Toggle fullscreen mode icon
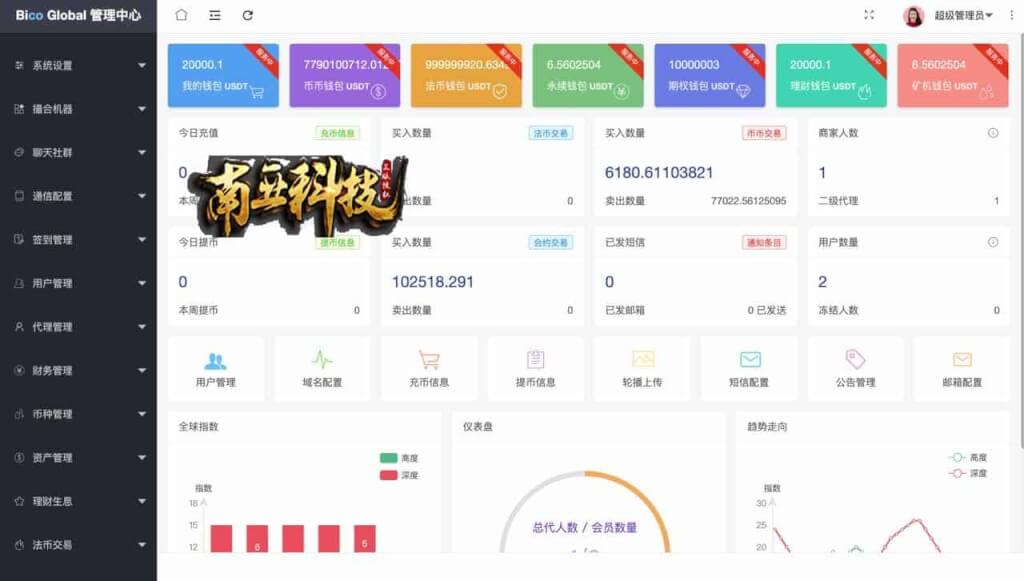 (x=869, y=15)
